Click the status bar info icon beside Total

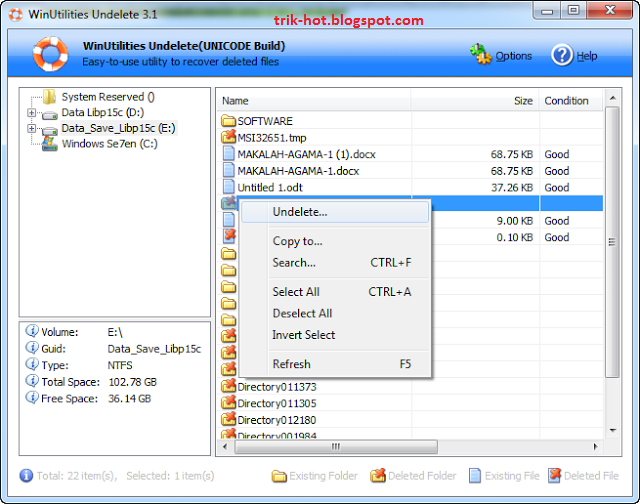pos(26,475)
